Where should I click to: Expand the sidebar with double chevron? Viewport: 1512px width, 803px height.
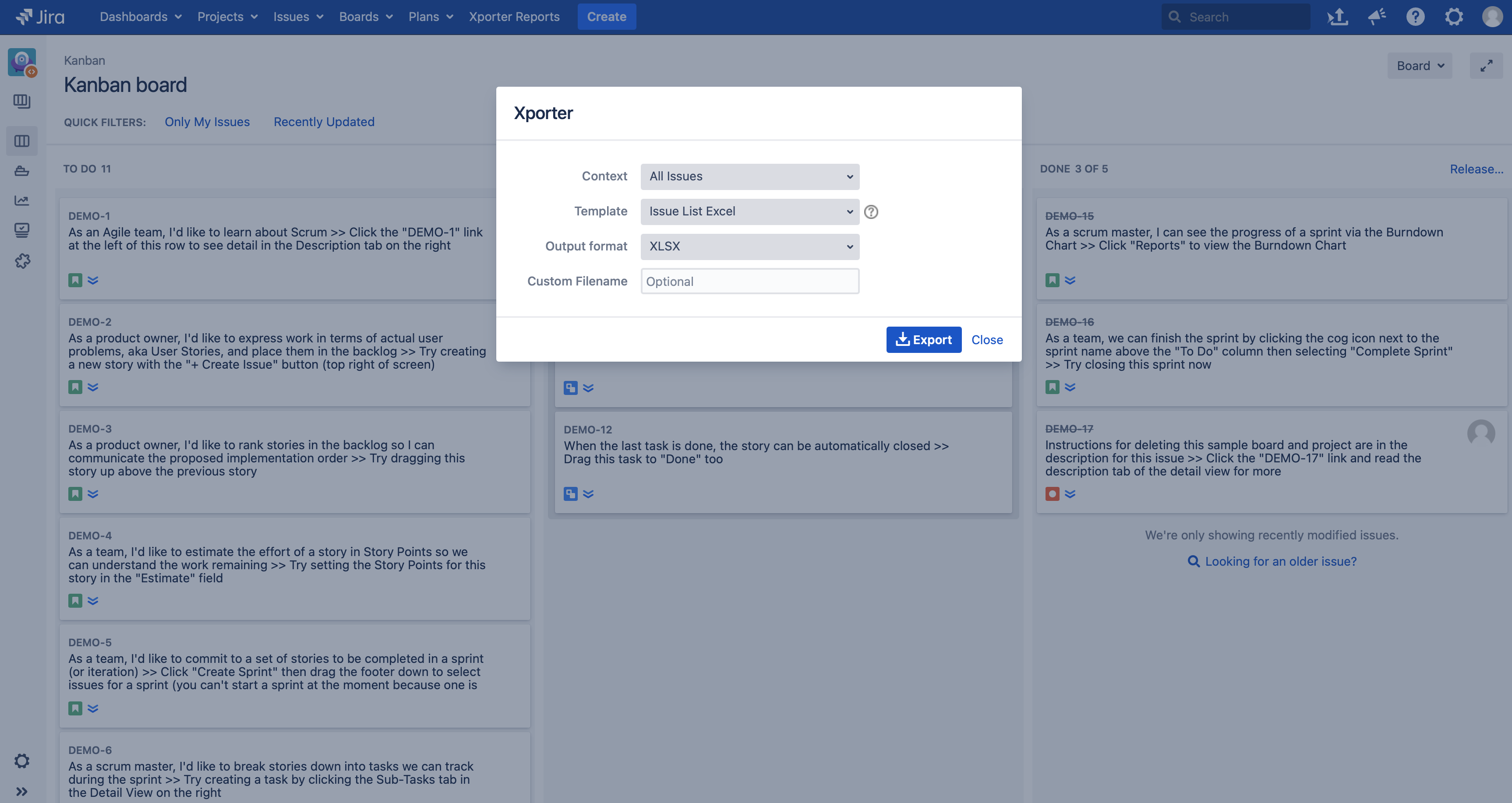point(22,792)
